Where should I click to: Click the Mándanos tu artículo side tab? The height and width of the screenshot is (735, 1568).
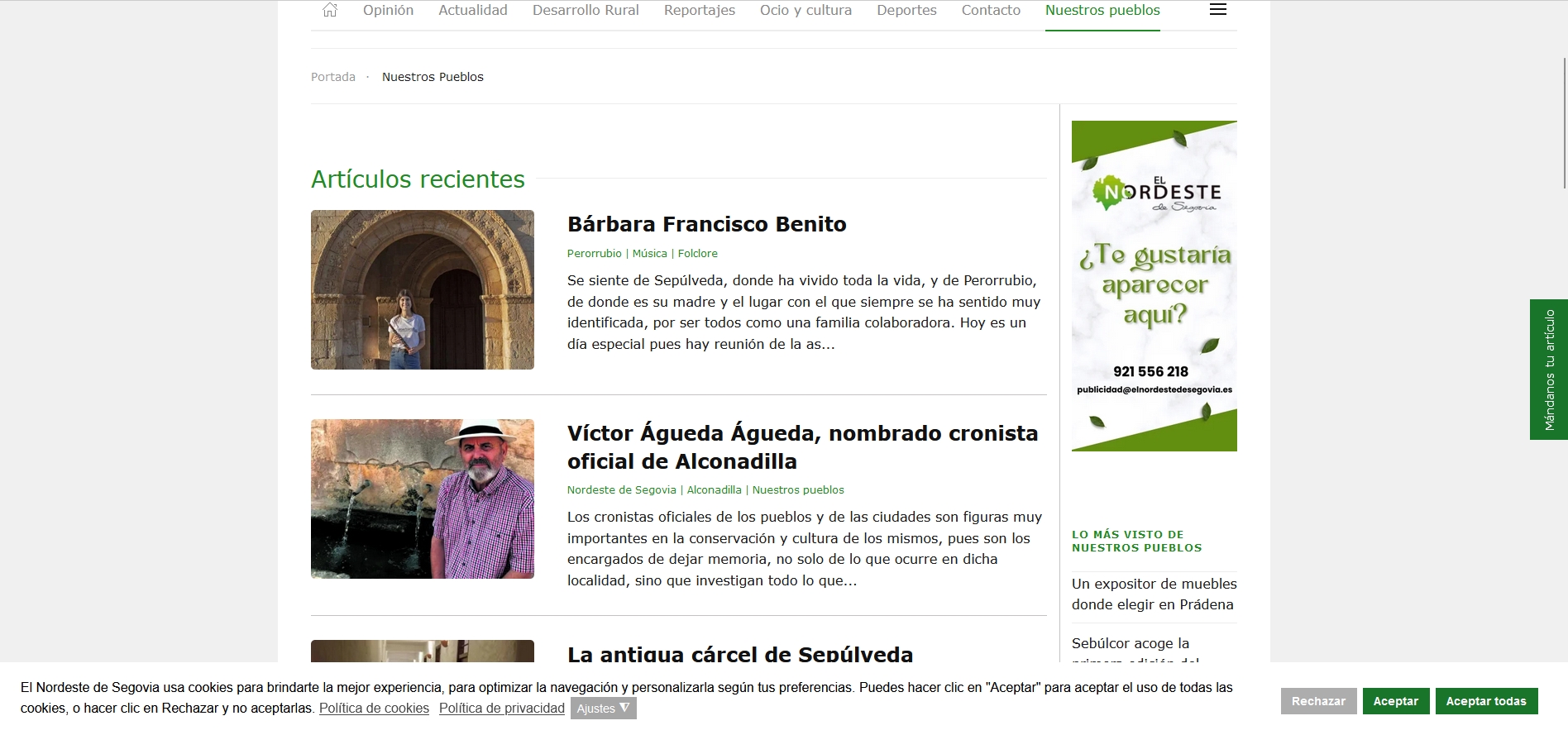[1548, 370]
